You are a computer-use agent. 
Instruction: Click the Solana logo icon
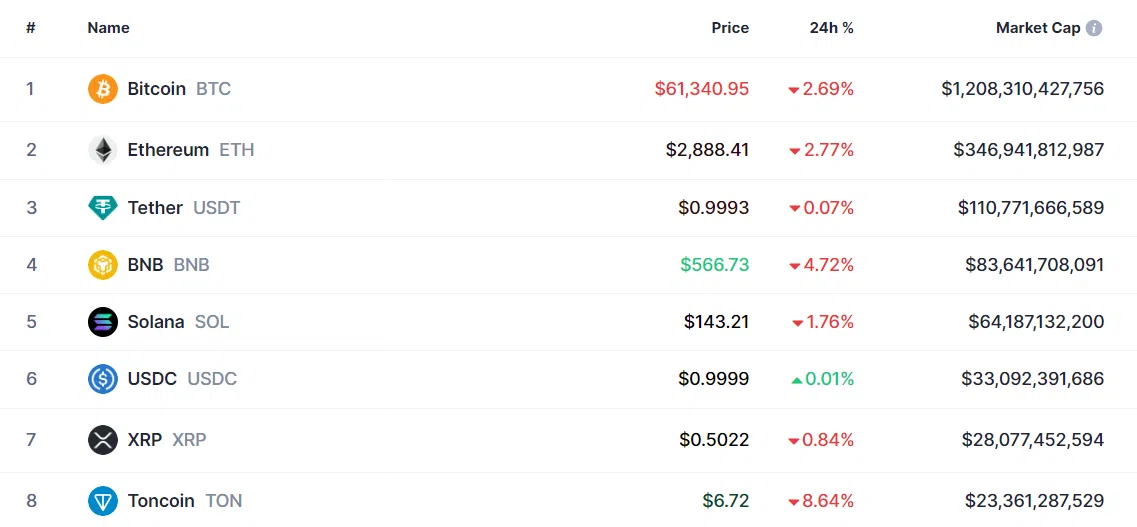coord(102,322)
